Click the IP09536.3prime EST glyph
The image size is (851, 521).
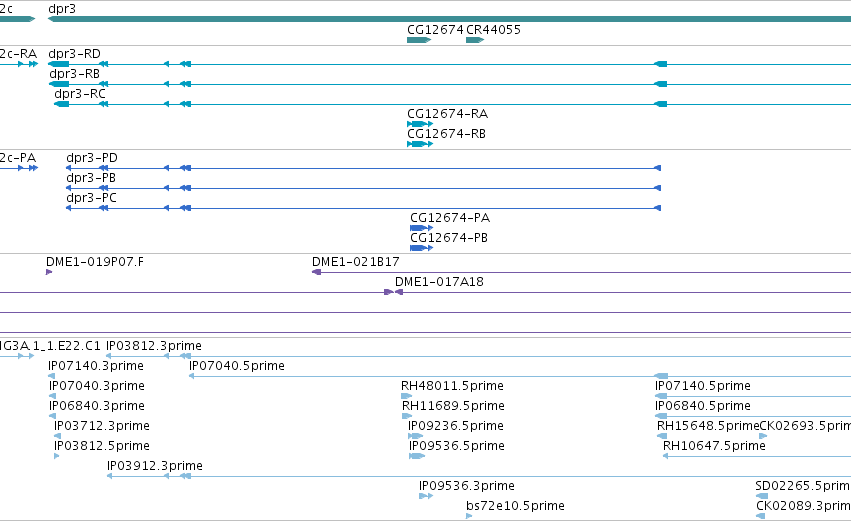tap(426, 496)
